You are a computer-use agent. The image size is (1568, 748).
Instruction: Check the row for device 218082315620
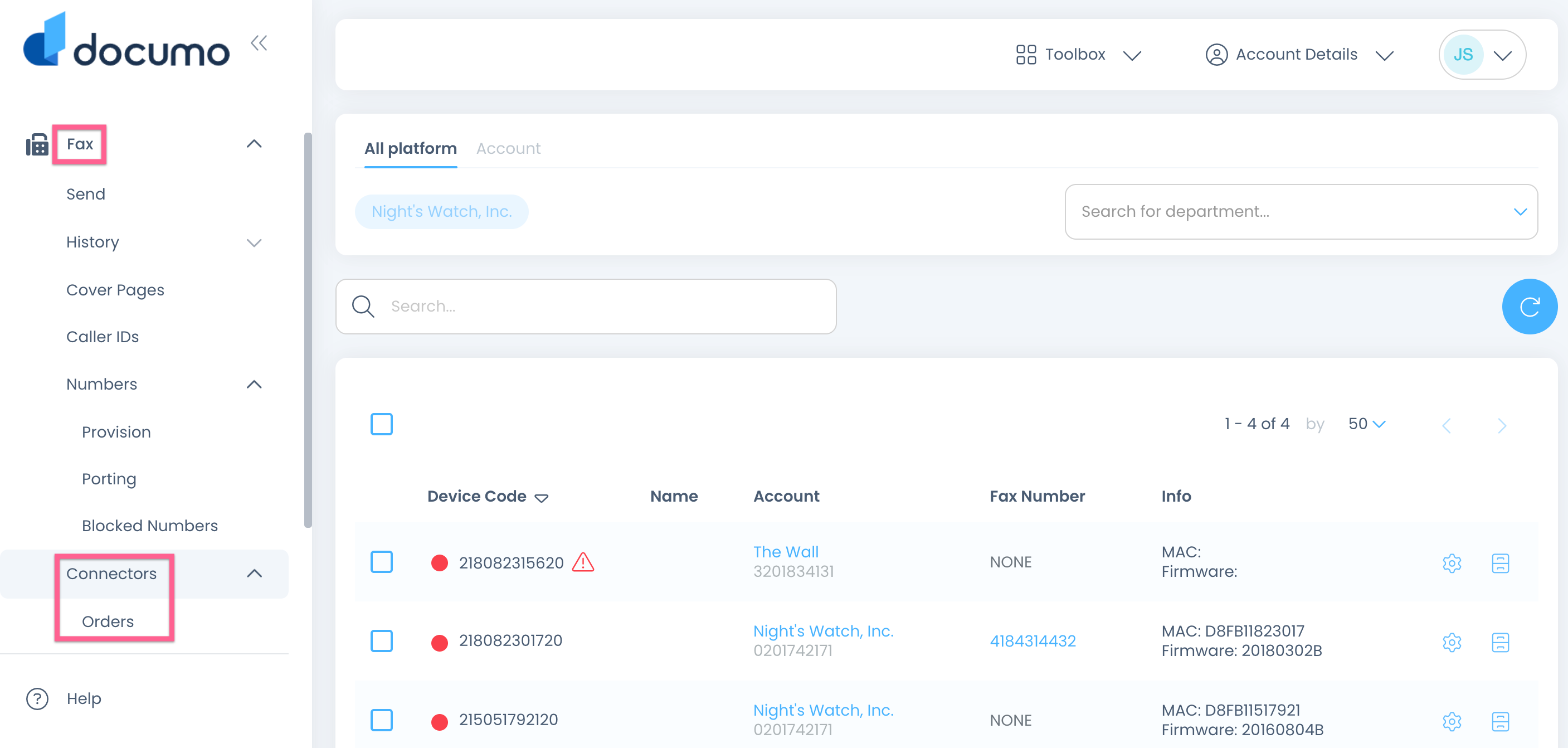pos(382,562)
